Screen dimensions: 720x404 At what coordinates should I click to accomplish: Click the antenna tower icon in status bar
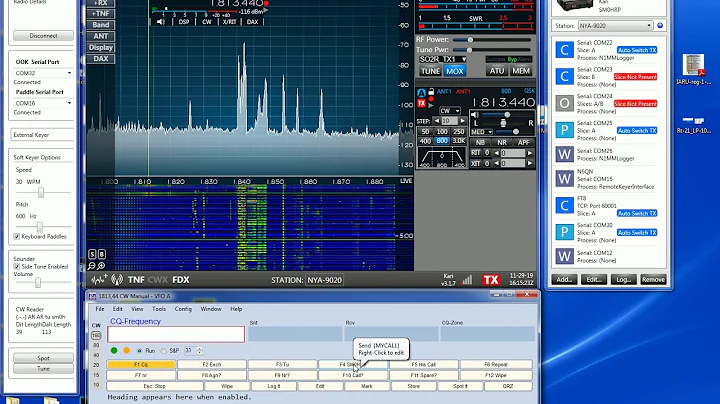(117, 280)
